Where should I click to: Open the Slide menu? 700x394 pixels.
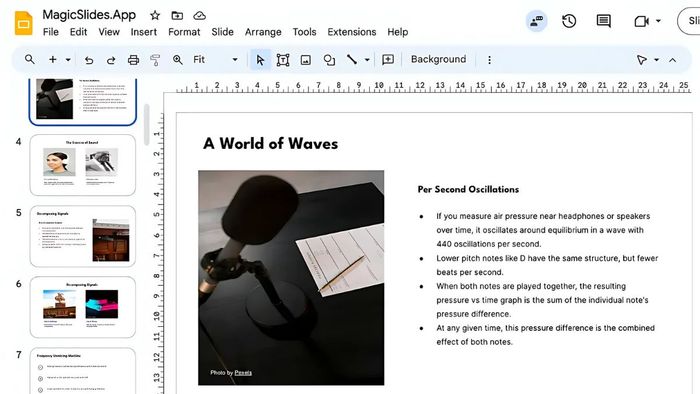coord(222,32)
